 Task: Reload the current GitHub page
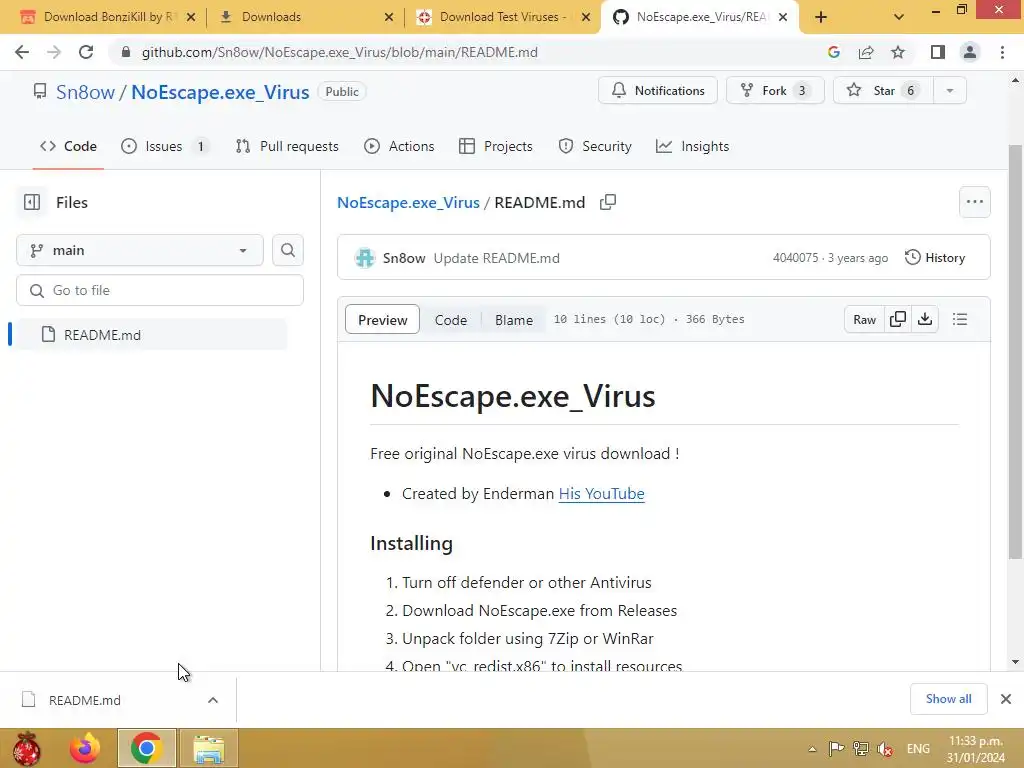86,52
